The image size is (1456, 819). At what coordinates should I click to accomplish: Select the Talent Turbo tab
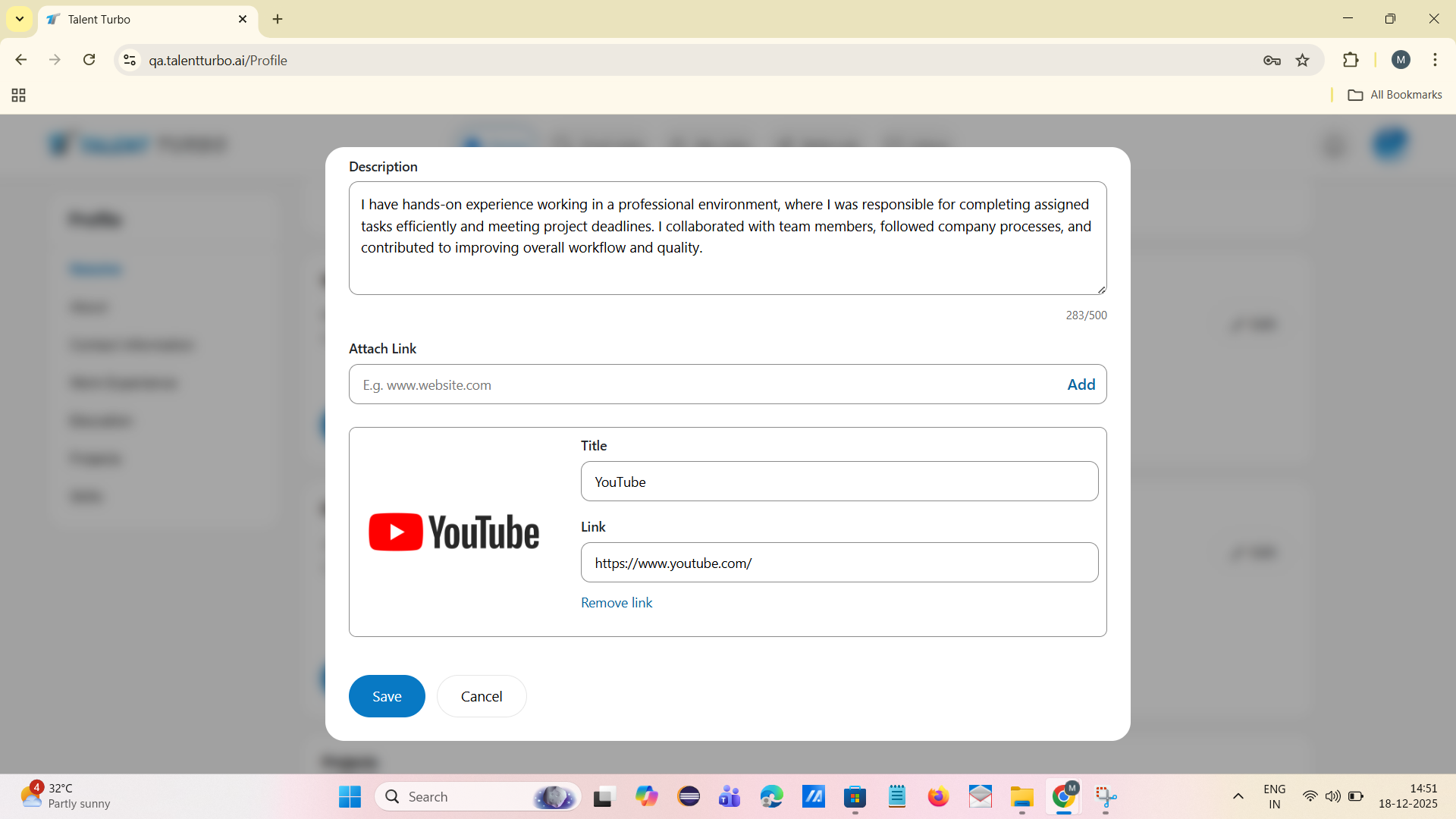point(148,20)
